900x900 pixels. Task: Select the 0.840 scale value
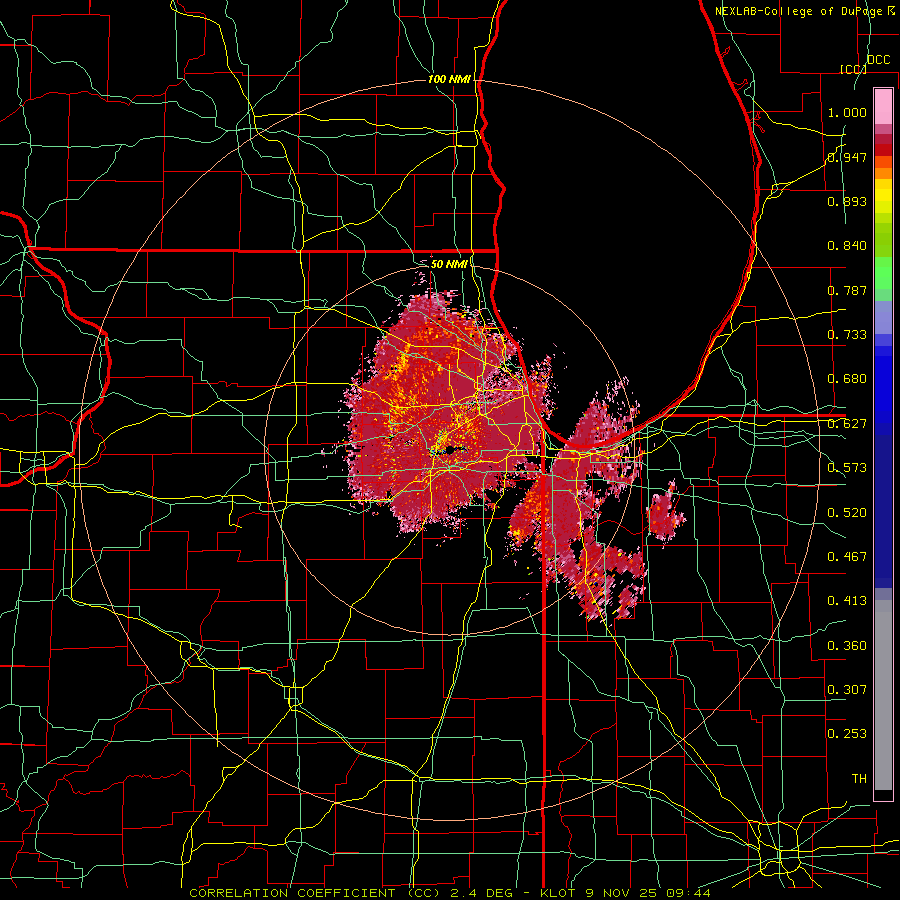[x=847, y=246]
